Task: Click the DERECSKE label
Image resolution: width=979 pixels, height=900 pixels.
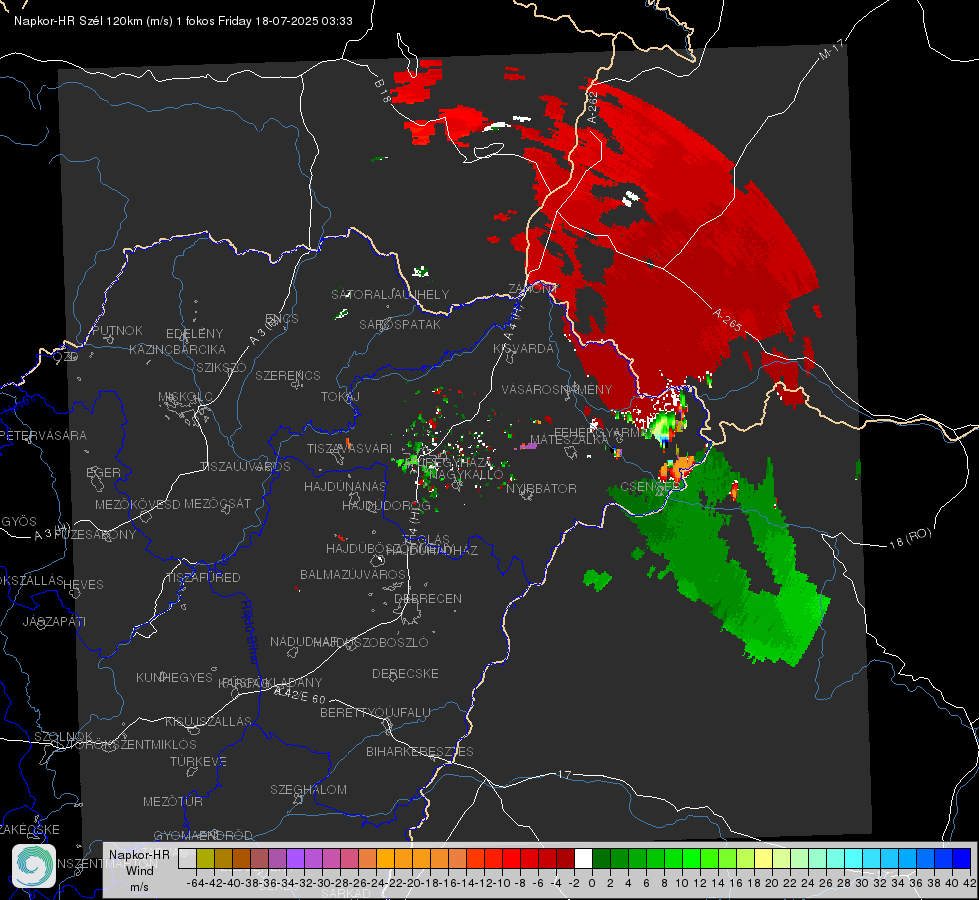Action: 405,673
